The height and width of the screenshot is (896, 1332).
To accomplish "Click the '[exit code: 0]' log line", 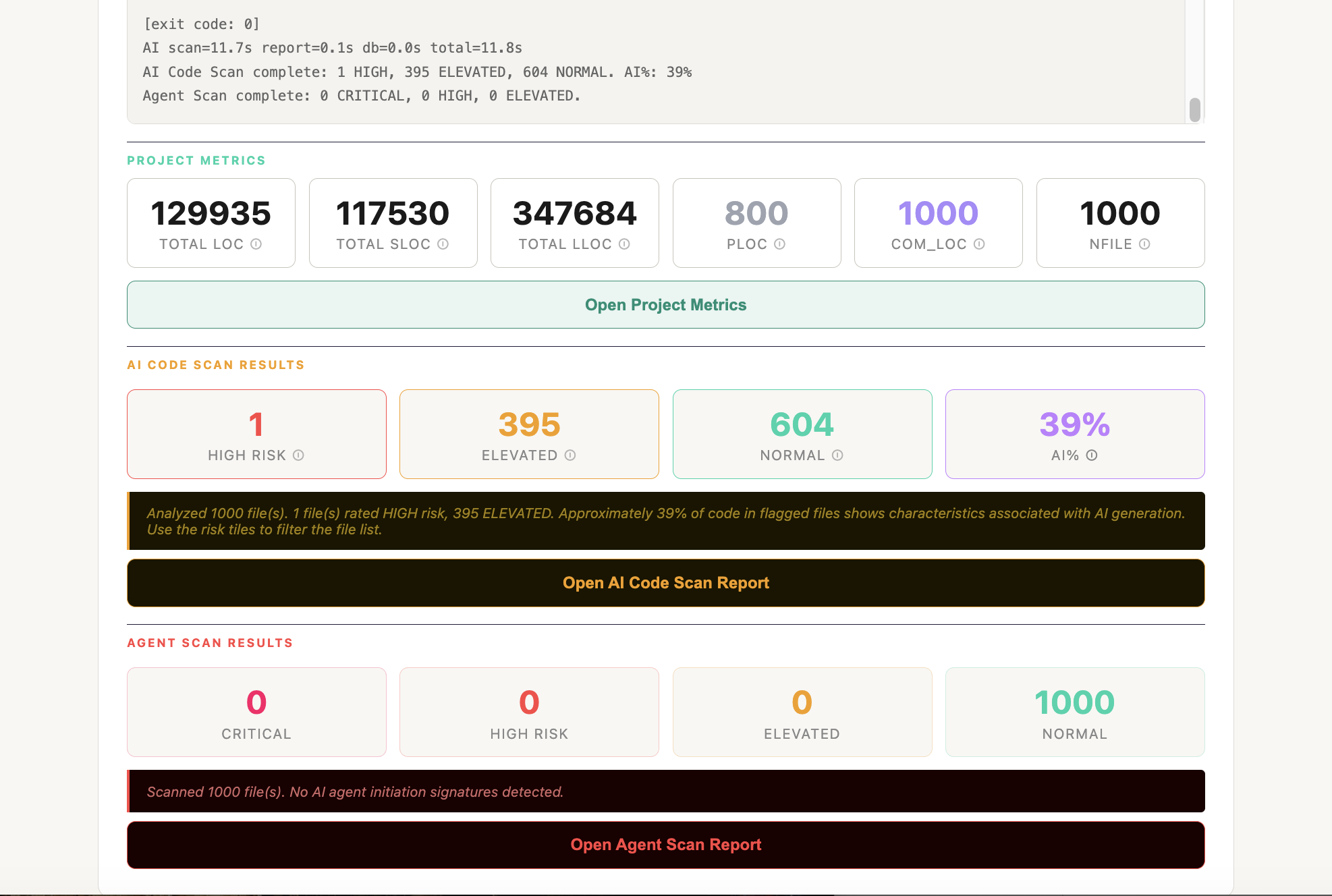I will tap(202, 24).
